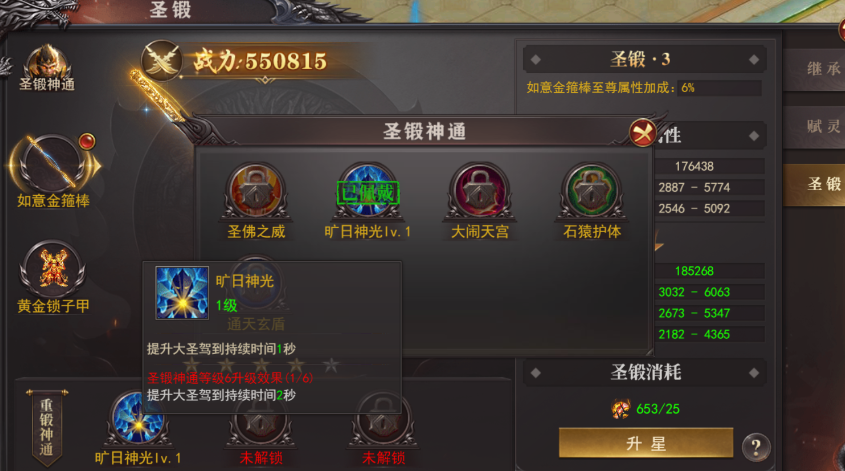Click the 升星 upgrade button

[646, 443]
